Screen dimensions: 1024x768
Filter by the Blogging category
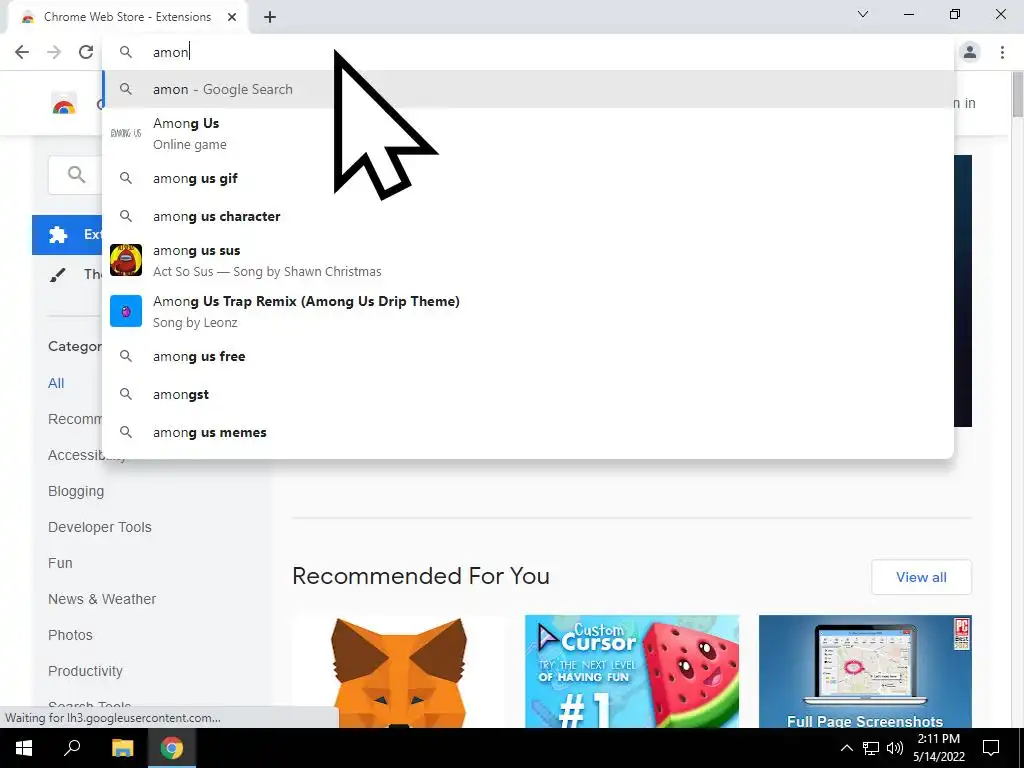coord(76,491)
